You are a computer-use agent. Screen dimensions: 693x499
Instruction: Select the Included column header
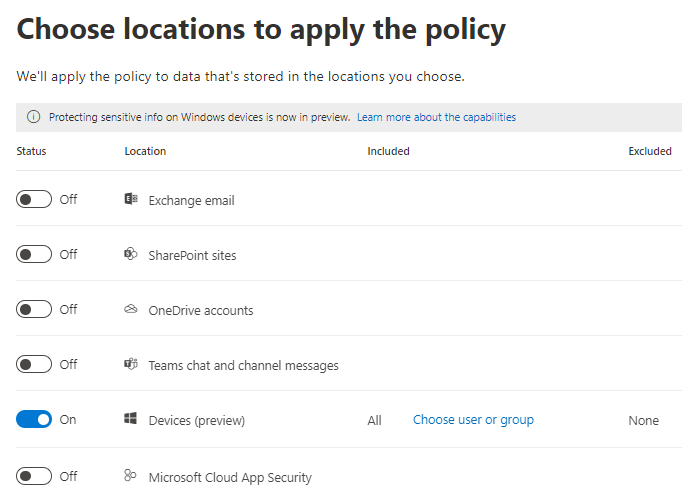(388, 151)
